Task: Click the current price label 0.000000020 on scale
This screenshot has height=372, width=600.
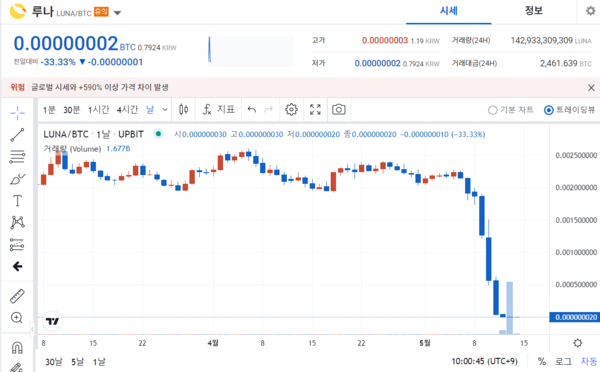Action: click(x=574, y=317)
